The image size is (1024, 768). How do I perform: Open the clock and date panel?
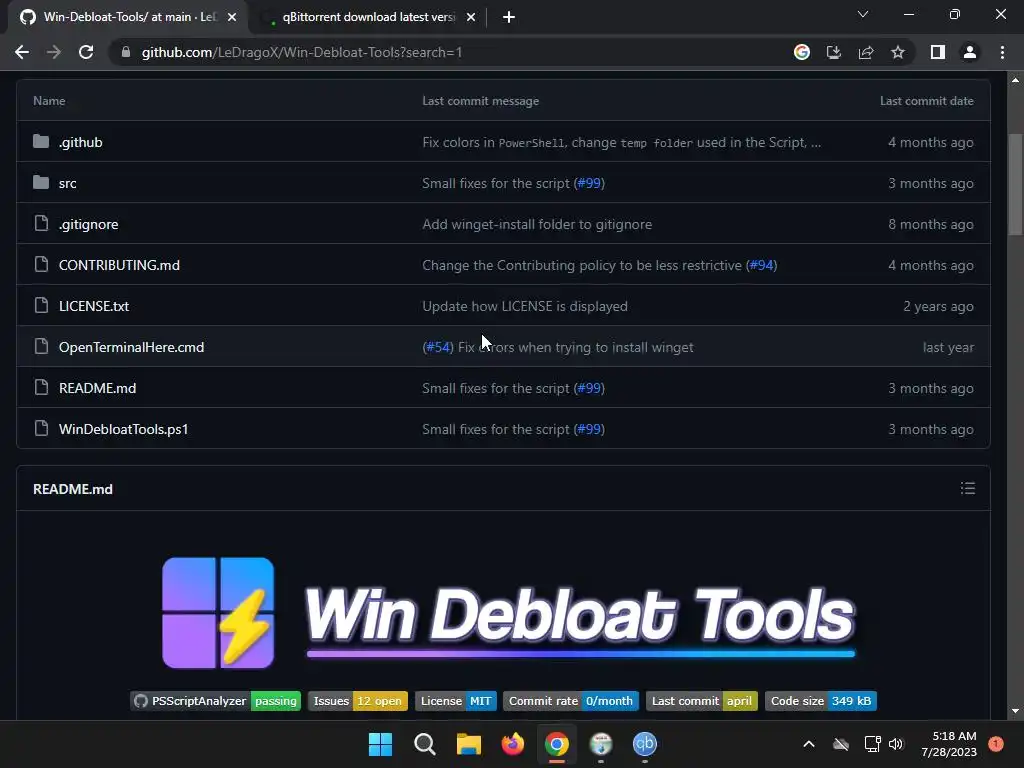pos(949,744)
